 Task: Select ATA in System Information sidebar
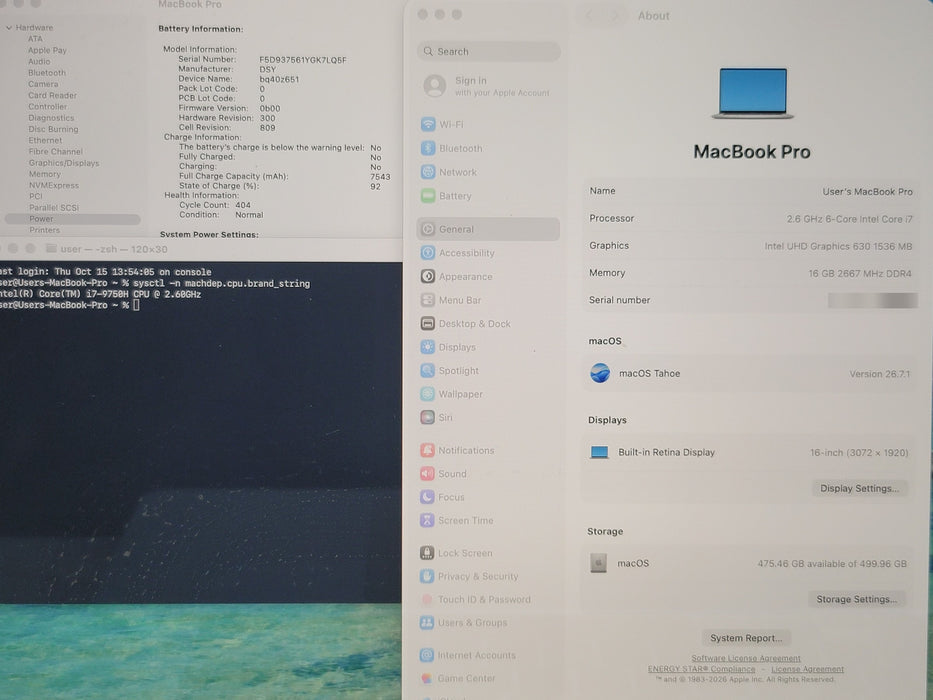(x=35, y=39)
